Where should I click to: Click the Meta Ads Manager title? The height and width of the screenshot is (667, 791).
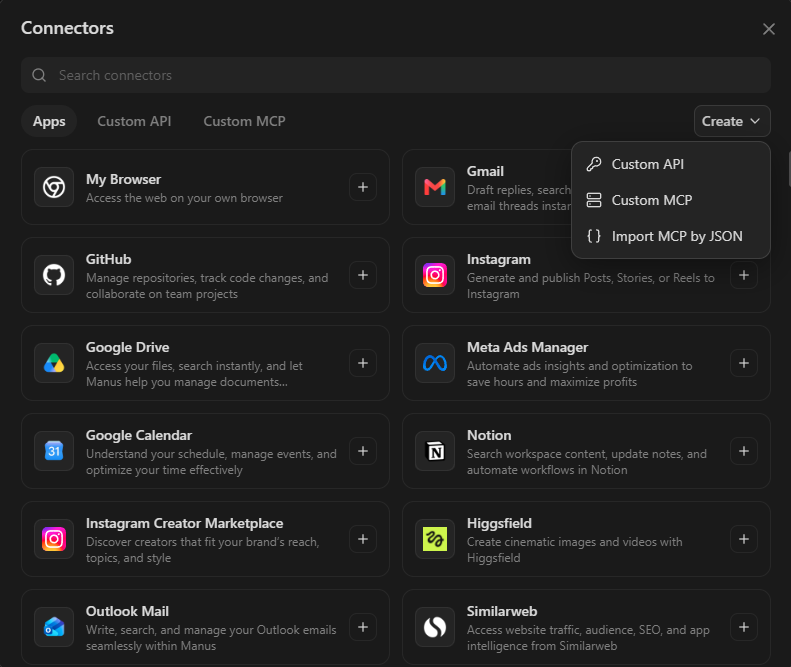pos(528,347)
